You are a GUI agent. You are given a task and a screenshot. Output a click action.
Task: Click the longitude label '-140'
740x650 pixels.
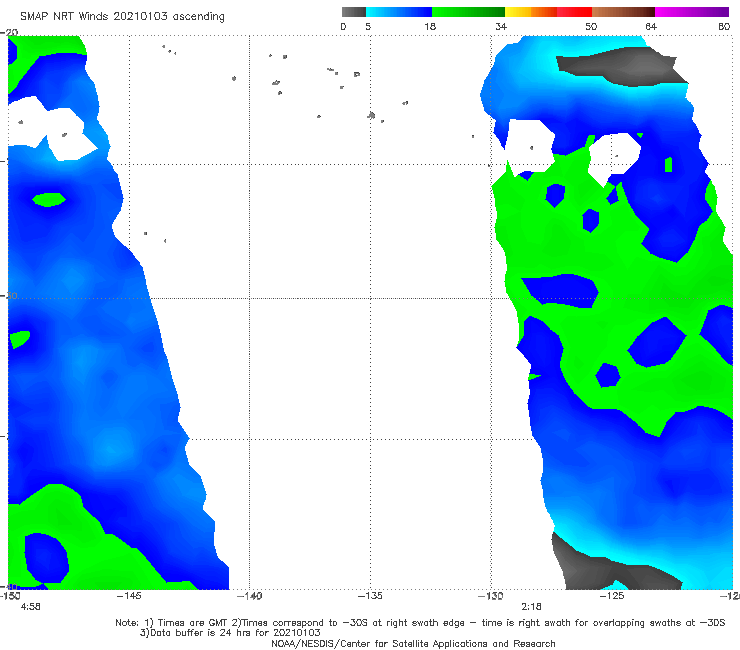250,596
